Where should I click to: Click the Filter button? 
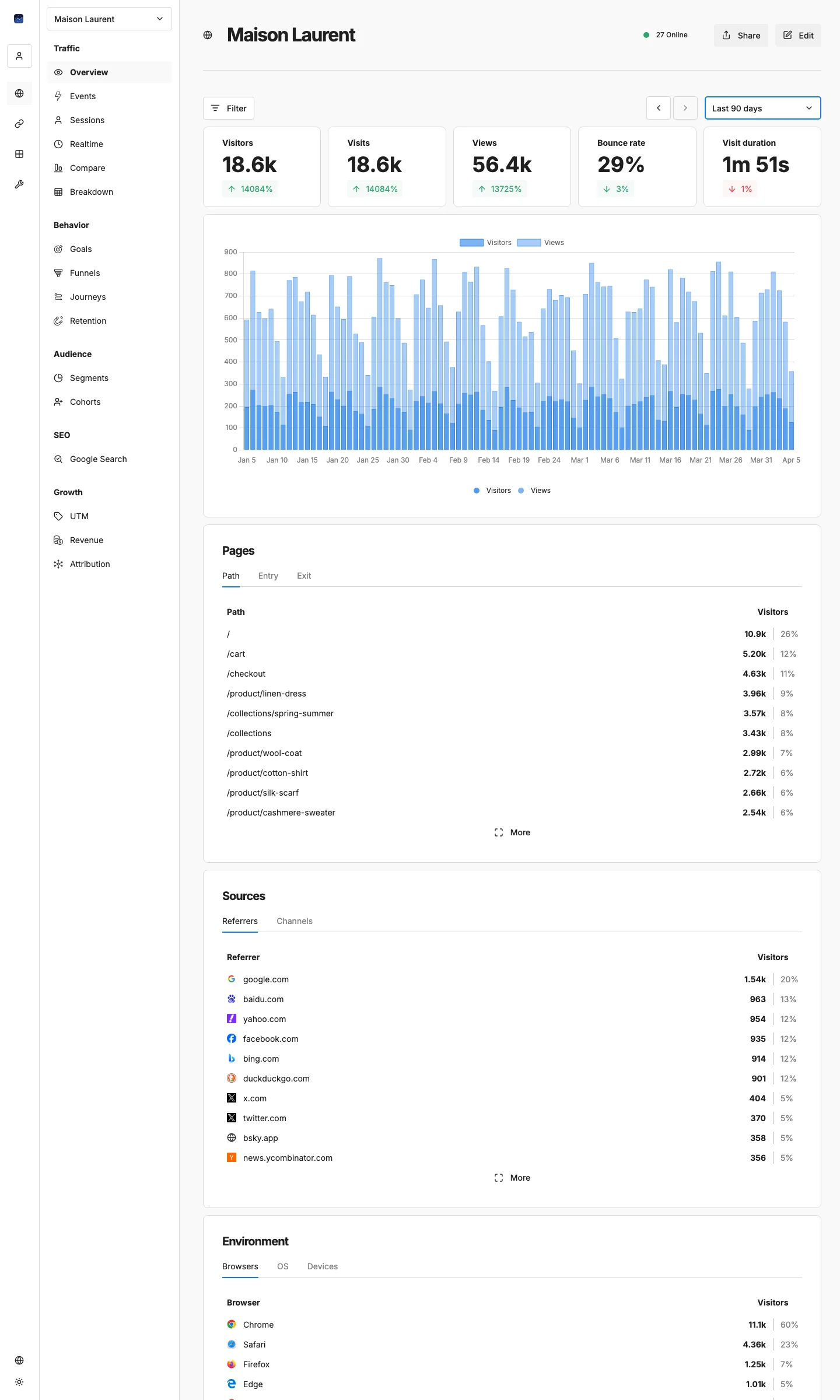(229, 108)
